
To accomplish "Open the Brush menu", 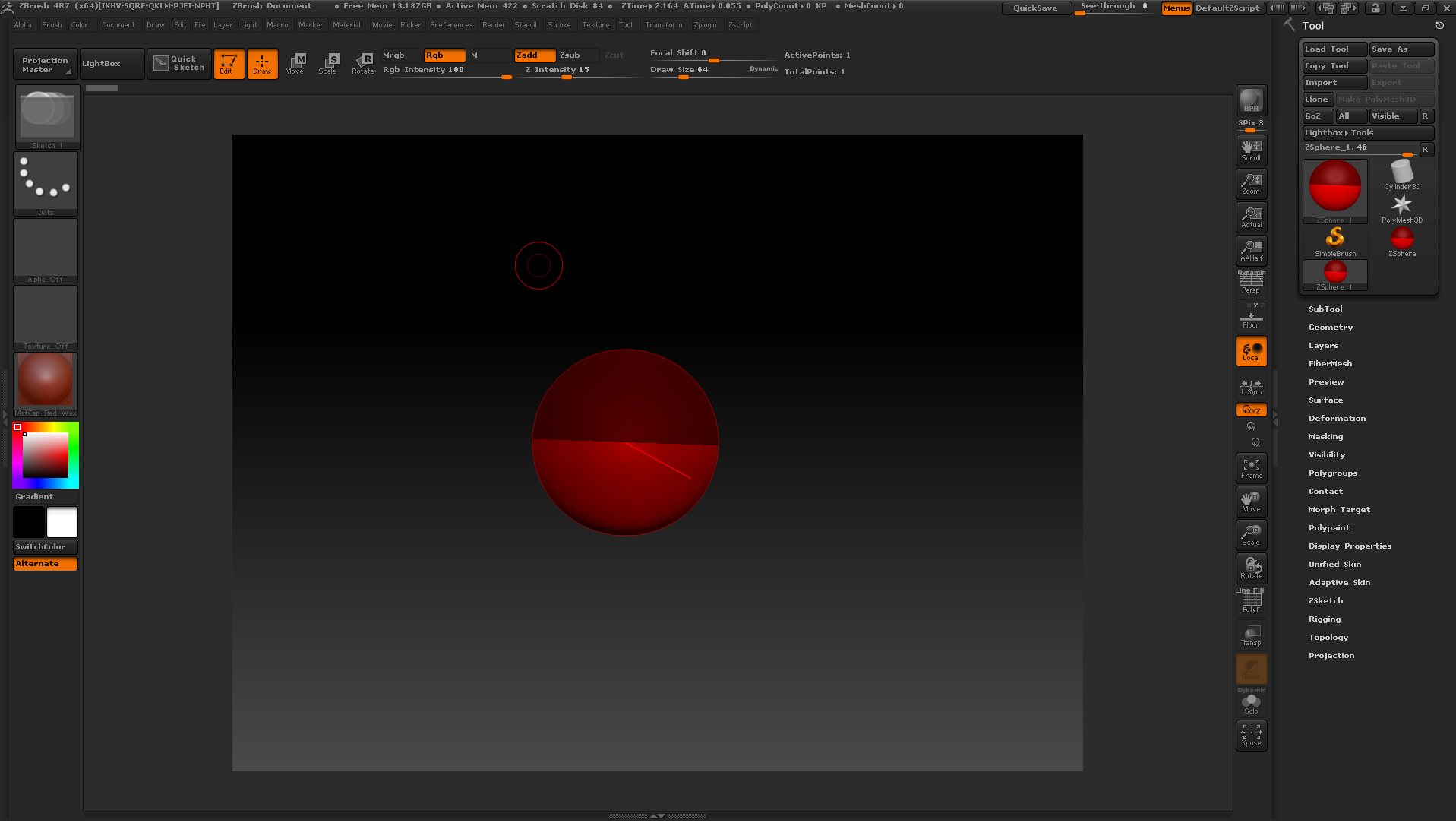I will (52, 25).
